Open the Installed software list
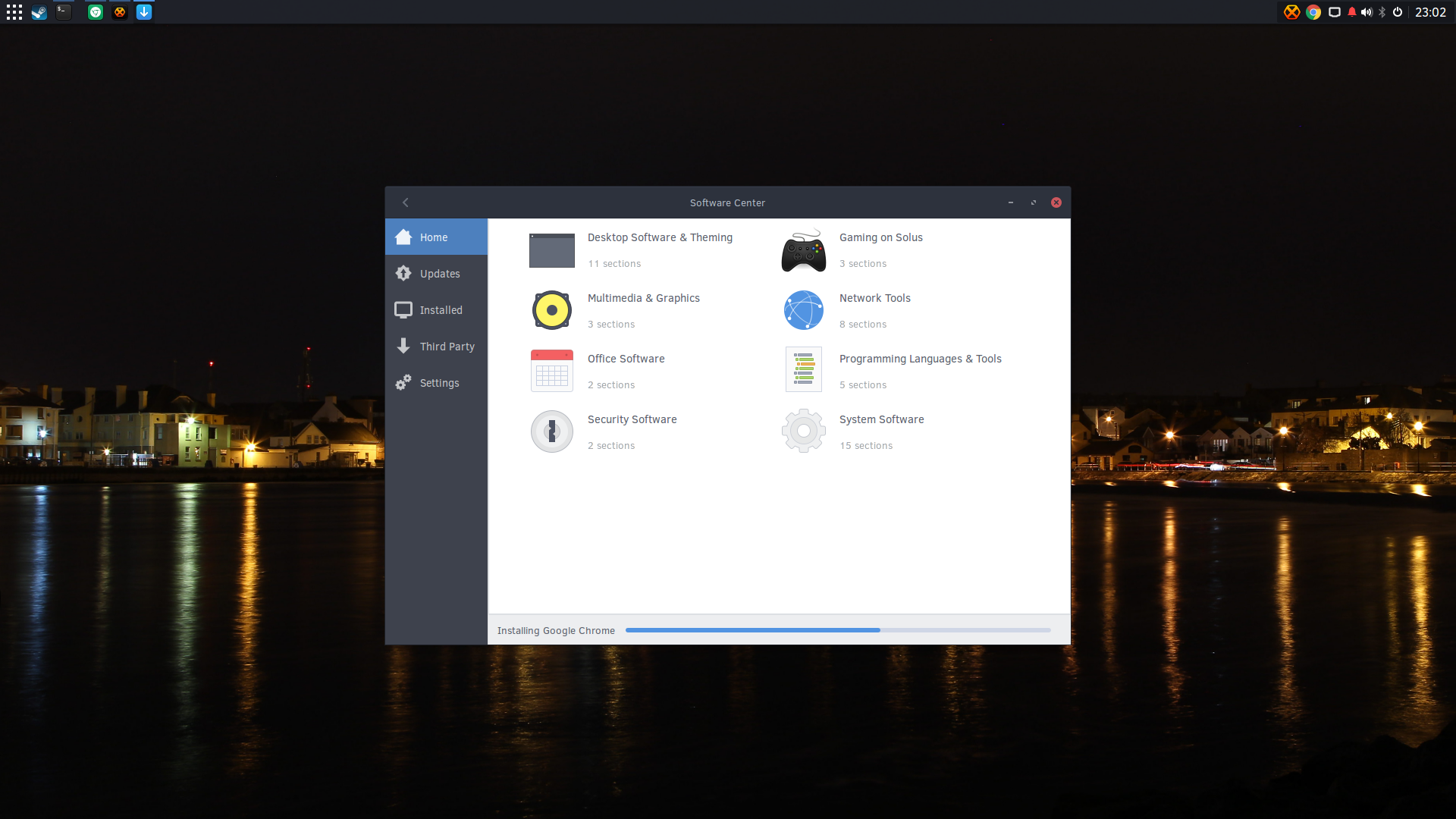The width and height of the screenshot is (1456, 819). 436,310
